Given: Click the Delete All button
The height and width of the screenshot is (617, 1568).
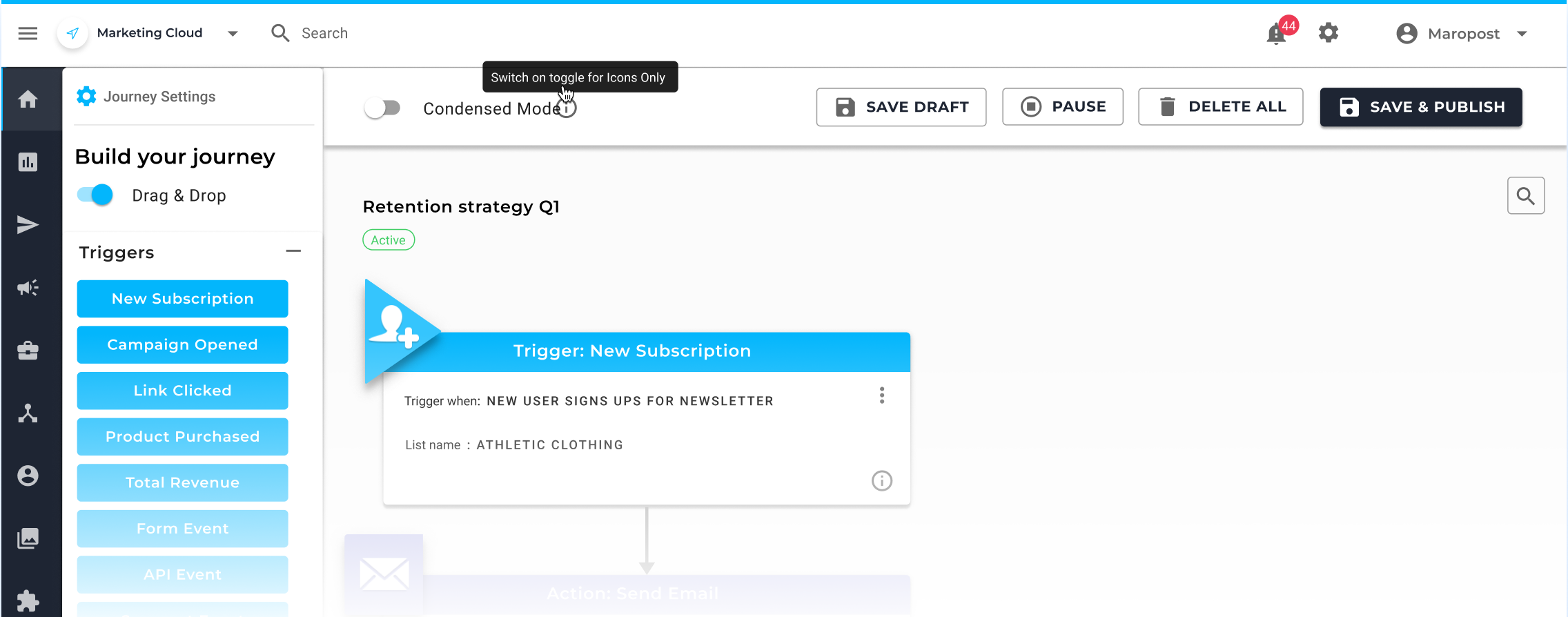Looking at the screenshot, I should pyautogui.click(x=1220, y=107).
